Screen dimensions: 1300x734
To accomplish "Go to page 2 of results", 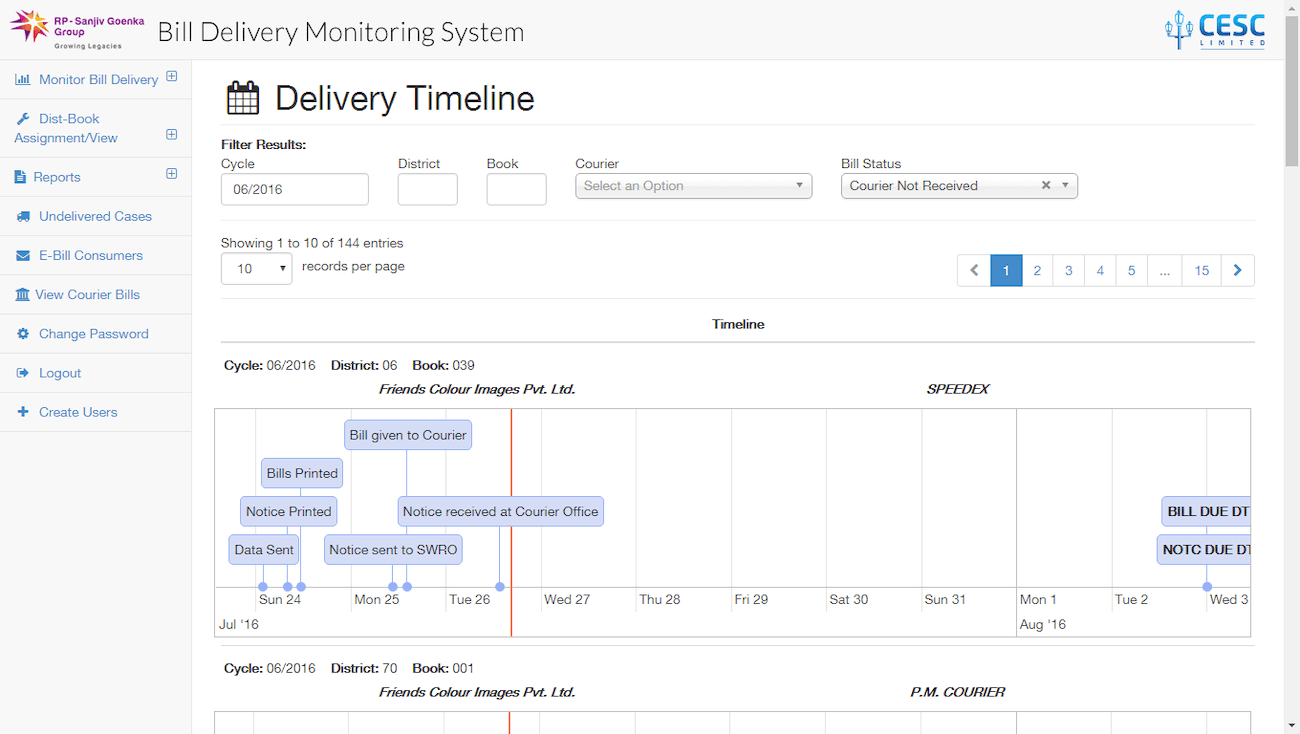I will 1037,271.
